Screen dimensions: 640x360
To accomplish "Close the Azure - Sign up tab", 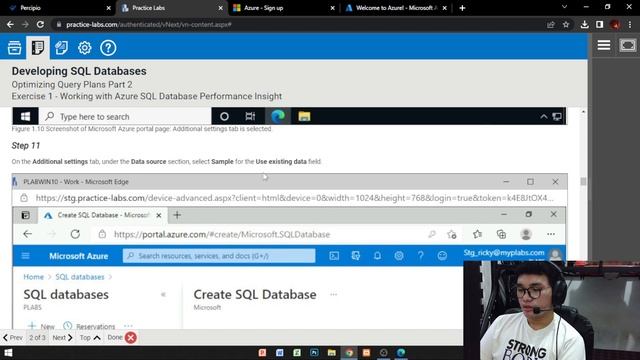I will 333,8.
